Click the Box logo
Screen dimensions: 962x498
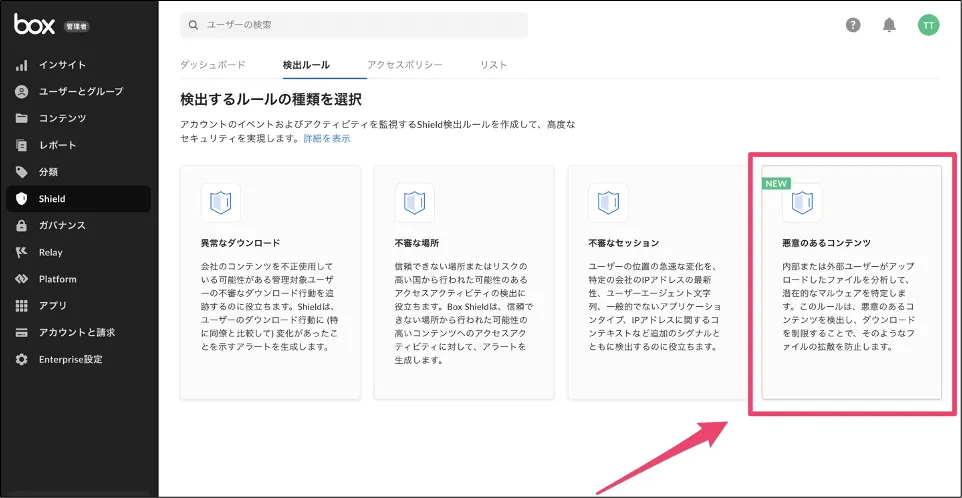[34, 25]
